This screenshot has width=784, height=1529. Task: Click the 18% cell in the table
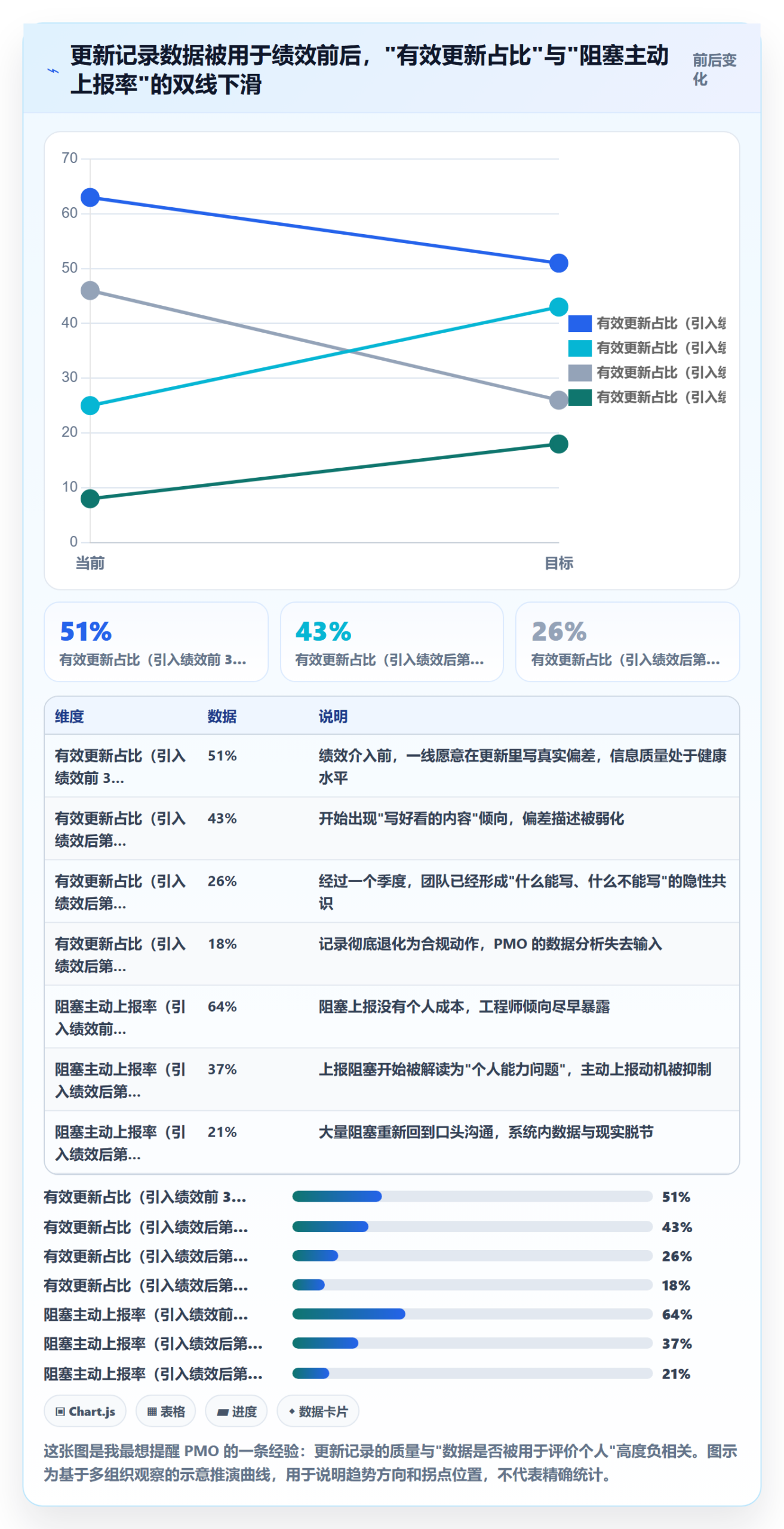click(x=222, y=944)
